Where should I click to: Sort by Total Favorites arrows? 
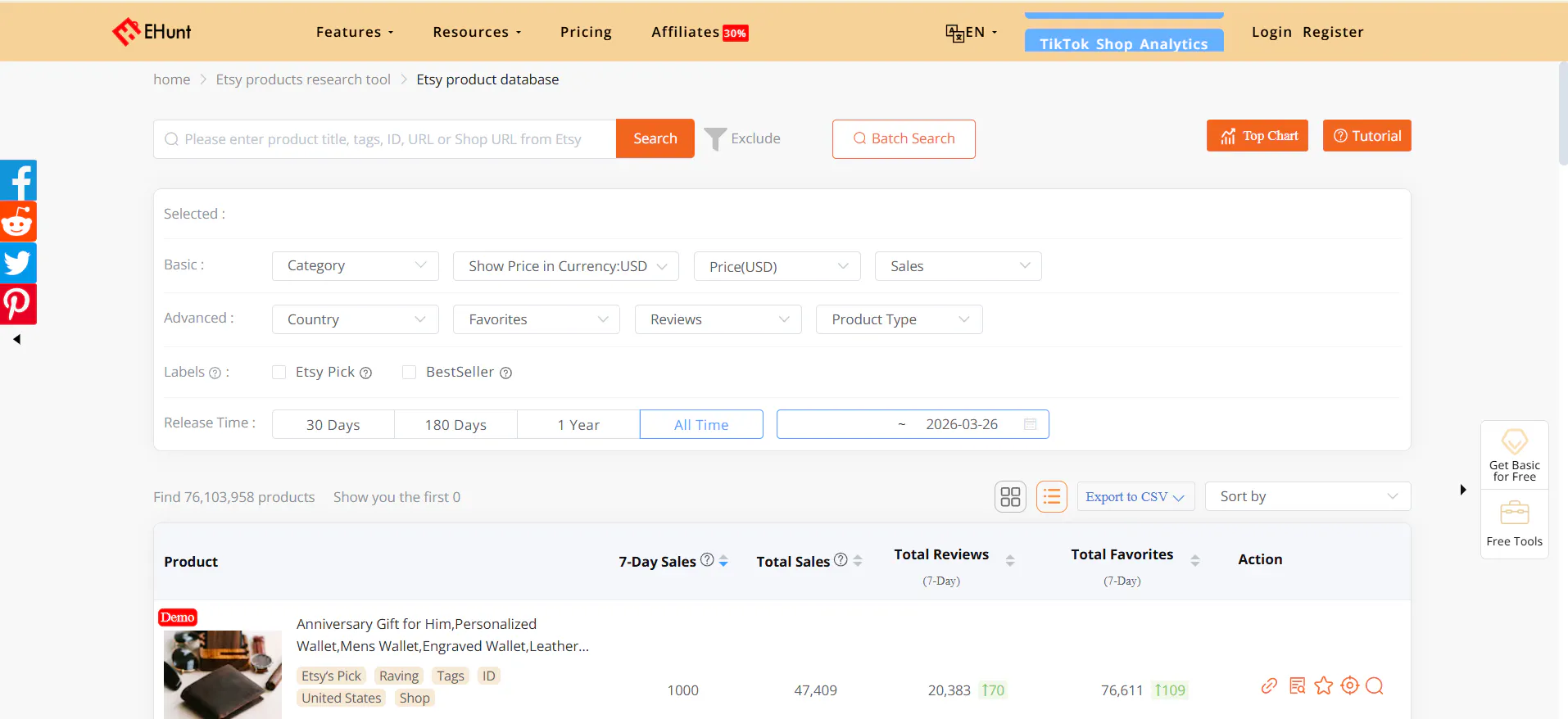tap(1195, 561)
